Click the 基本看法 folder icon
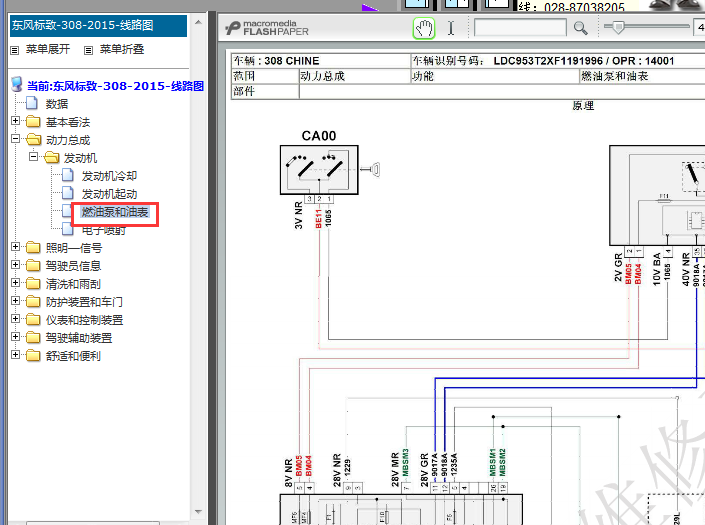The width and height of the screenshot is (705, 525). tap(33, 121)
